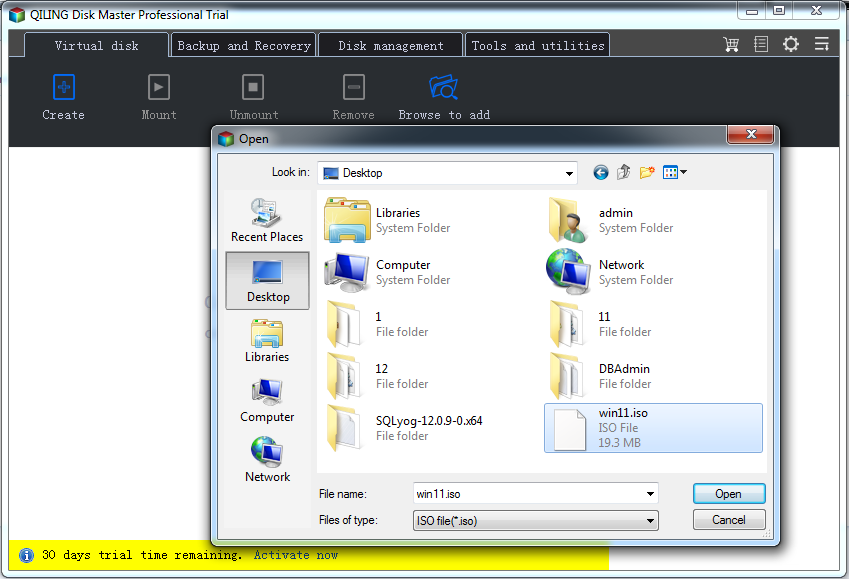
Task: Select the SQLyog-12.0.9-0.x64 folder
Action: click(404, 428)
